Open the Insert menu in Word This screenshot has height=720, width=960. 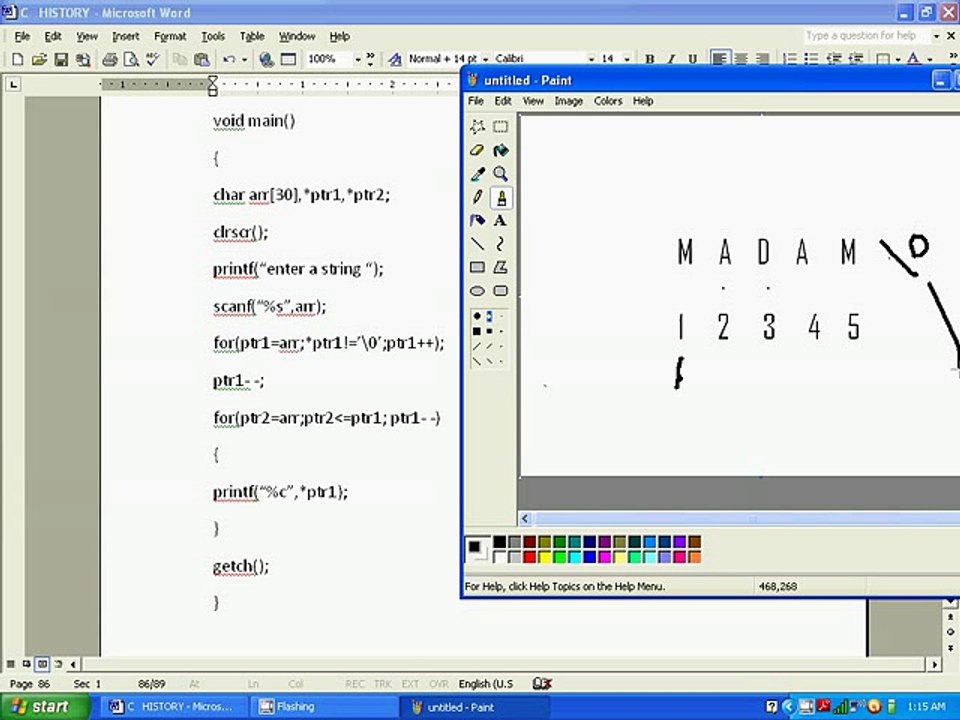126,36
